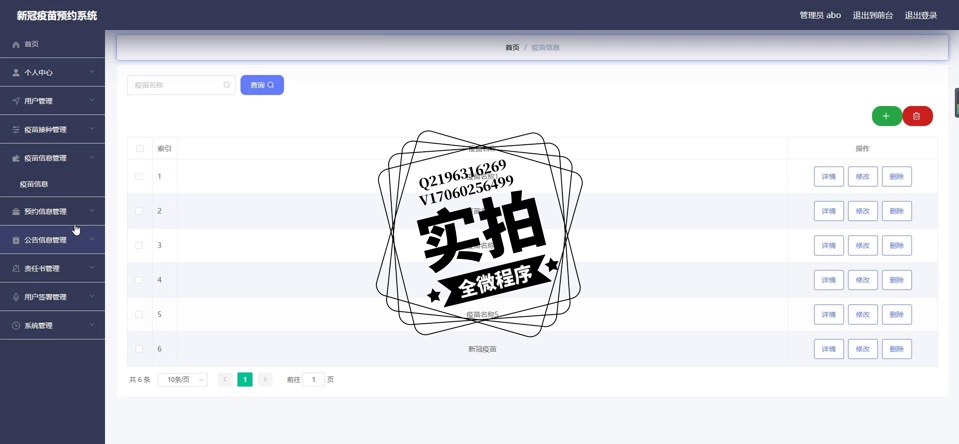Check the checkbox for row 1
The height and width of the screenshot is (444, 959).
pos(139,176)
